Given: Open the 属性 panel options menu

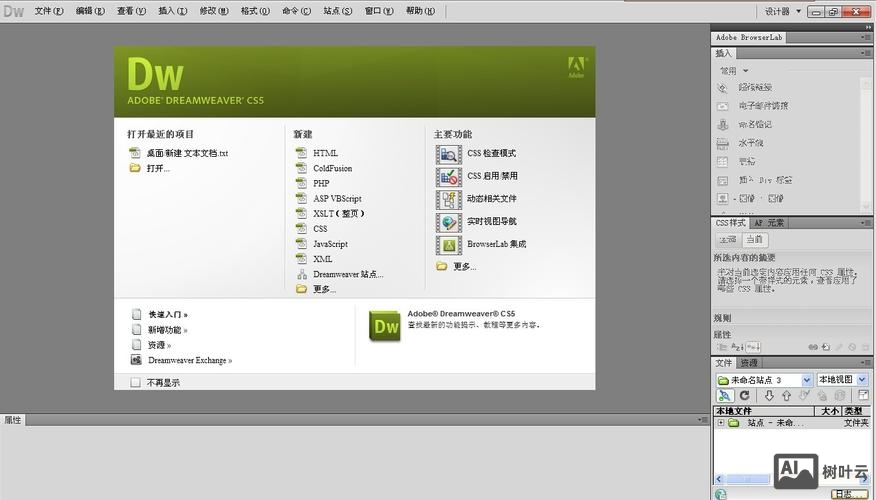Looking at the screenshot, I should click(x=703, y=420).
